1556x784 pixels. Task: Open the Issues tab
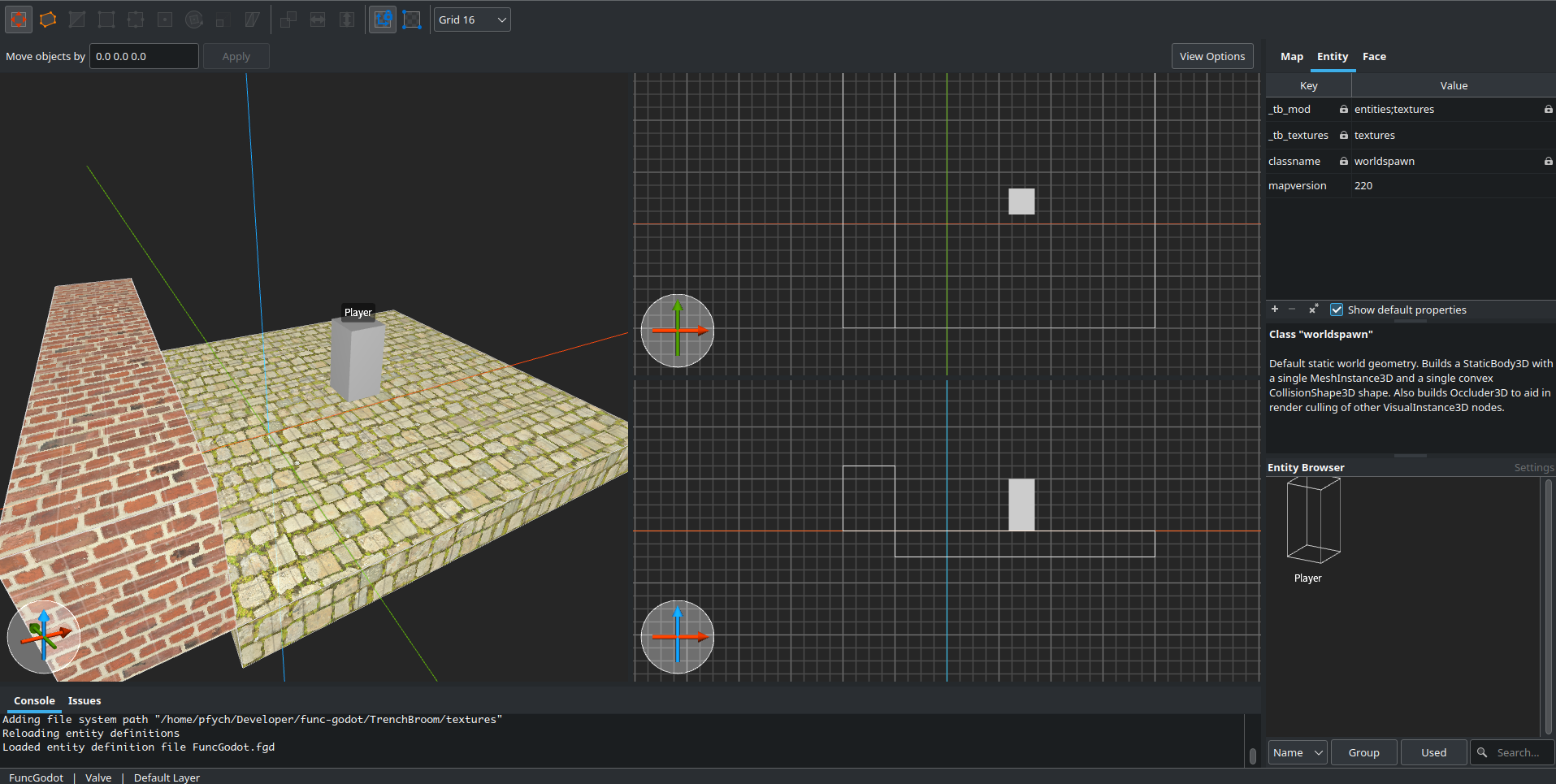point(85,700)
